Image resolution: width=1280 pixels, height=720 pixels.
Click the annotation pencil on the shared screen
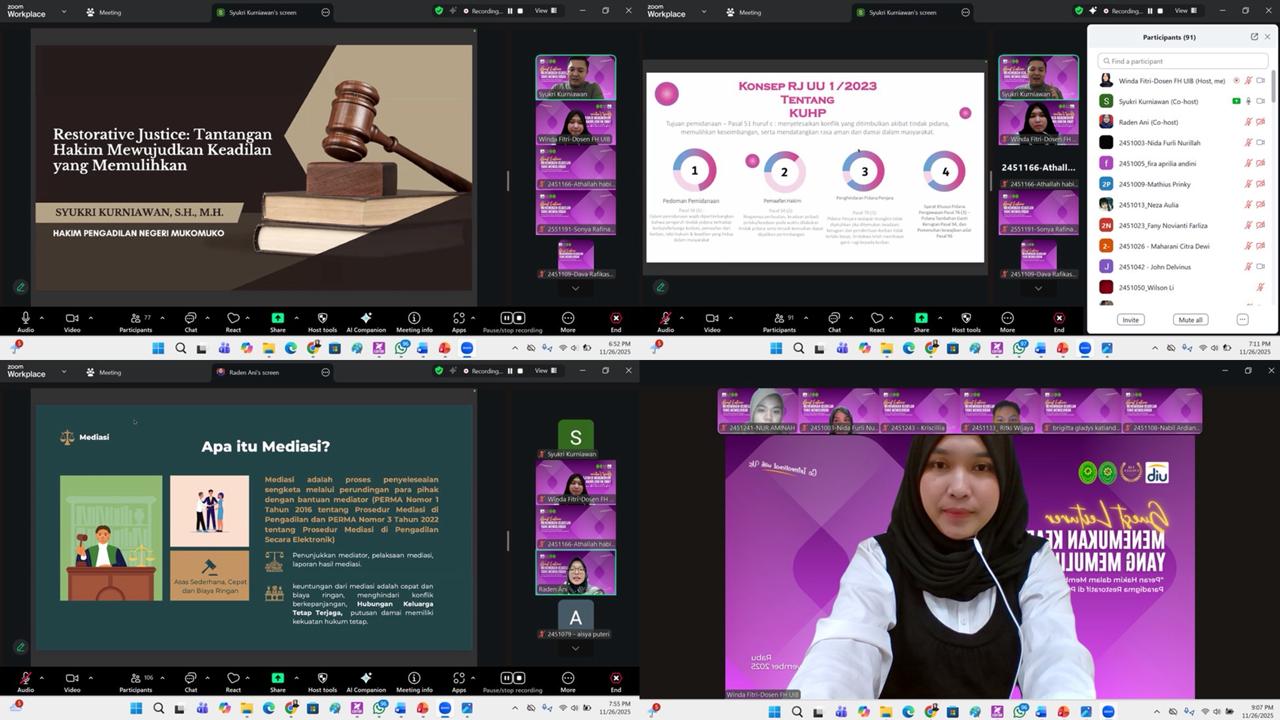click(x=20, y=287)
